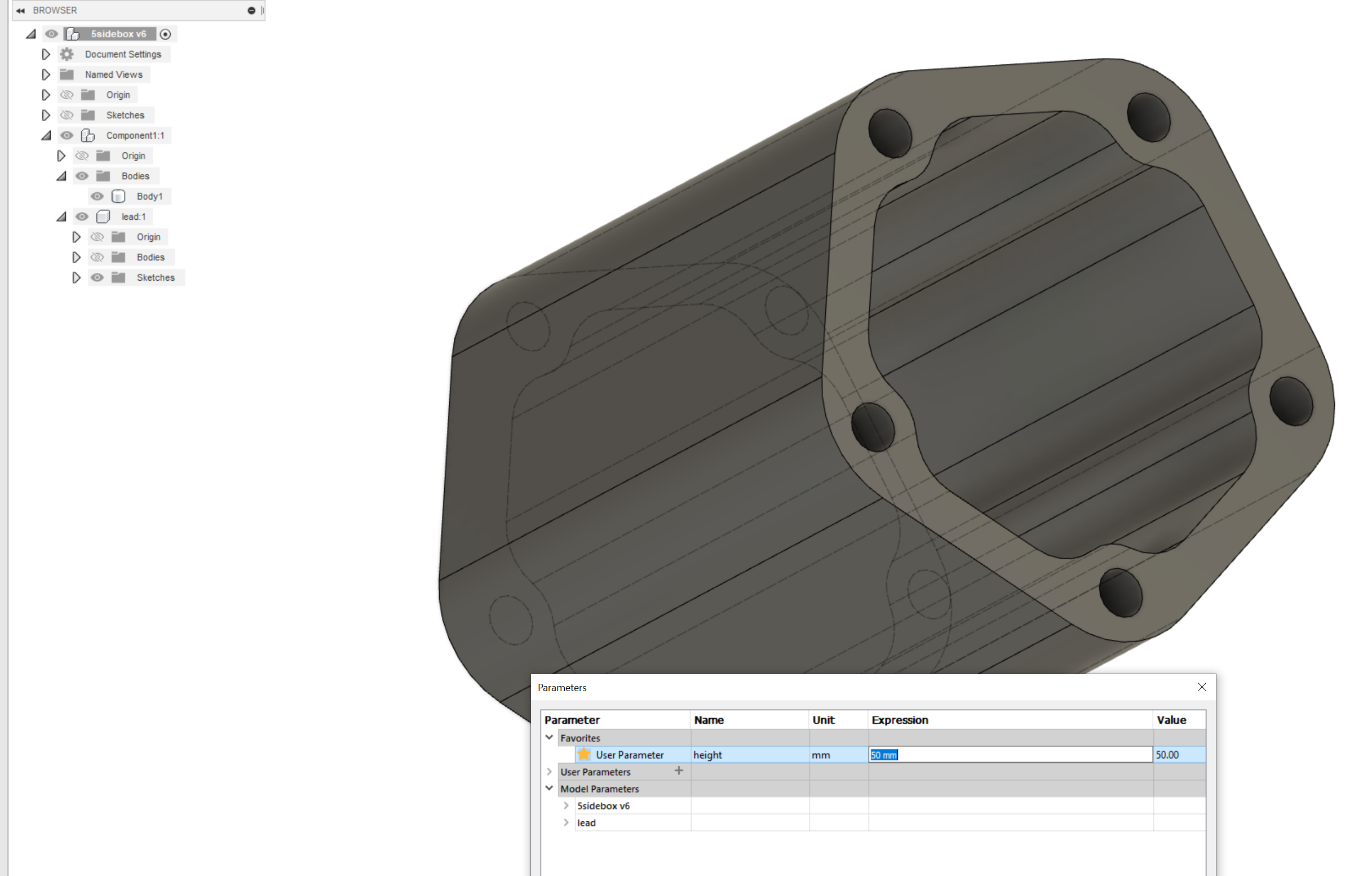
Task: Click the display settings circle icon in Browser header
Action: [x=251, y=10]
